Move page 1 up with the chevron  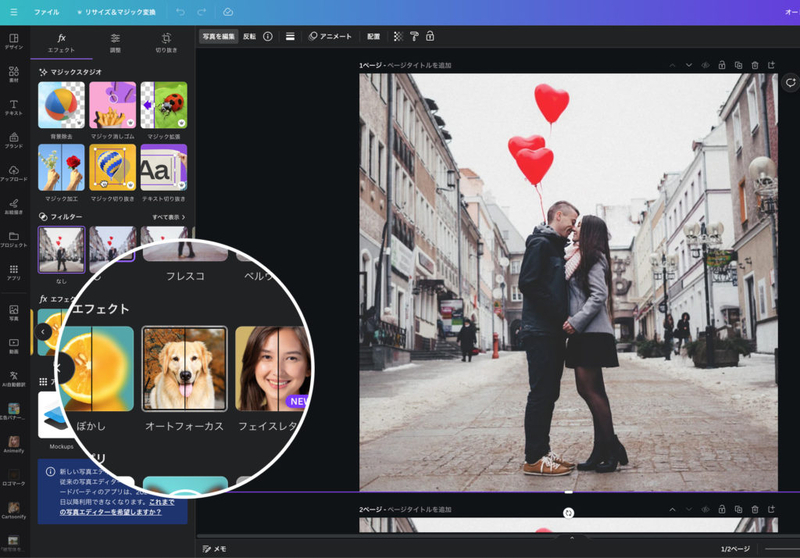click(672, 65)
